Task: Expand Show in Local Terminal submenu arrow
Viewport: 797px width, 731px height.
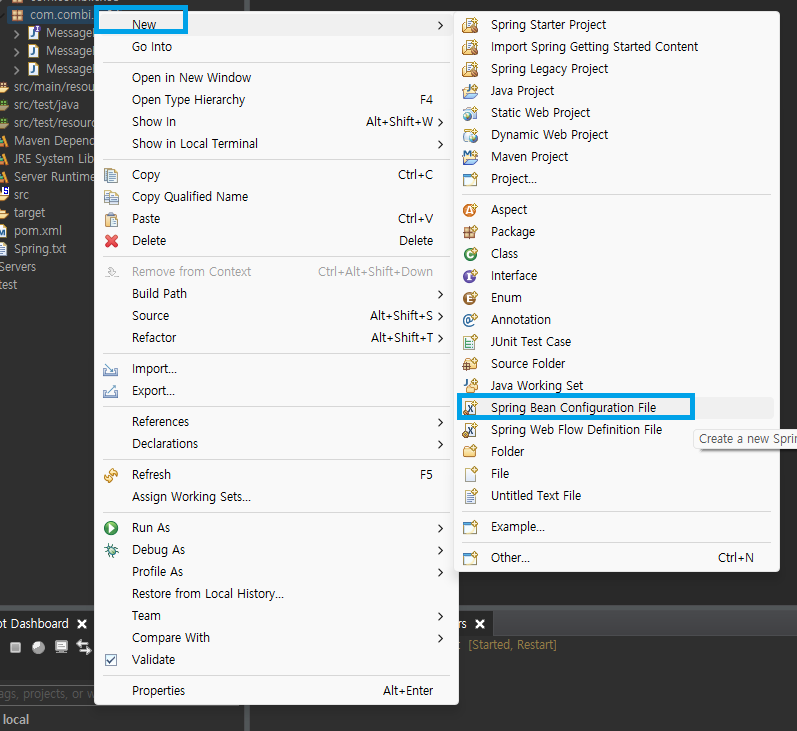Action: [440, 144]
